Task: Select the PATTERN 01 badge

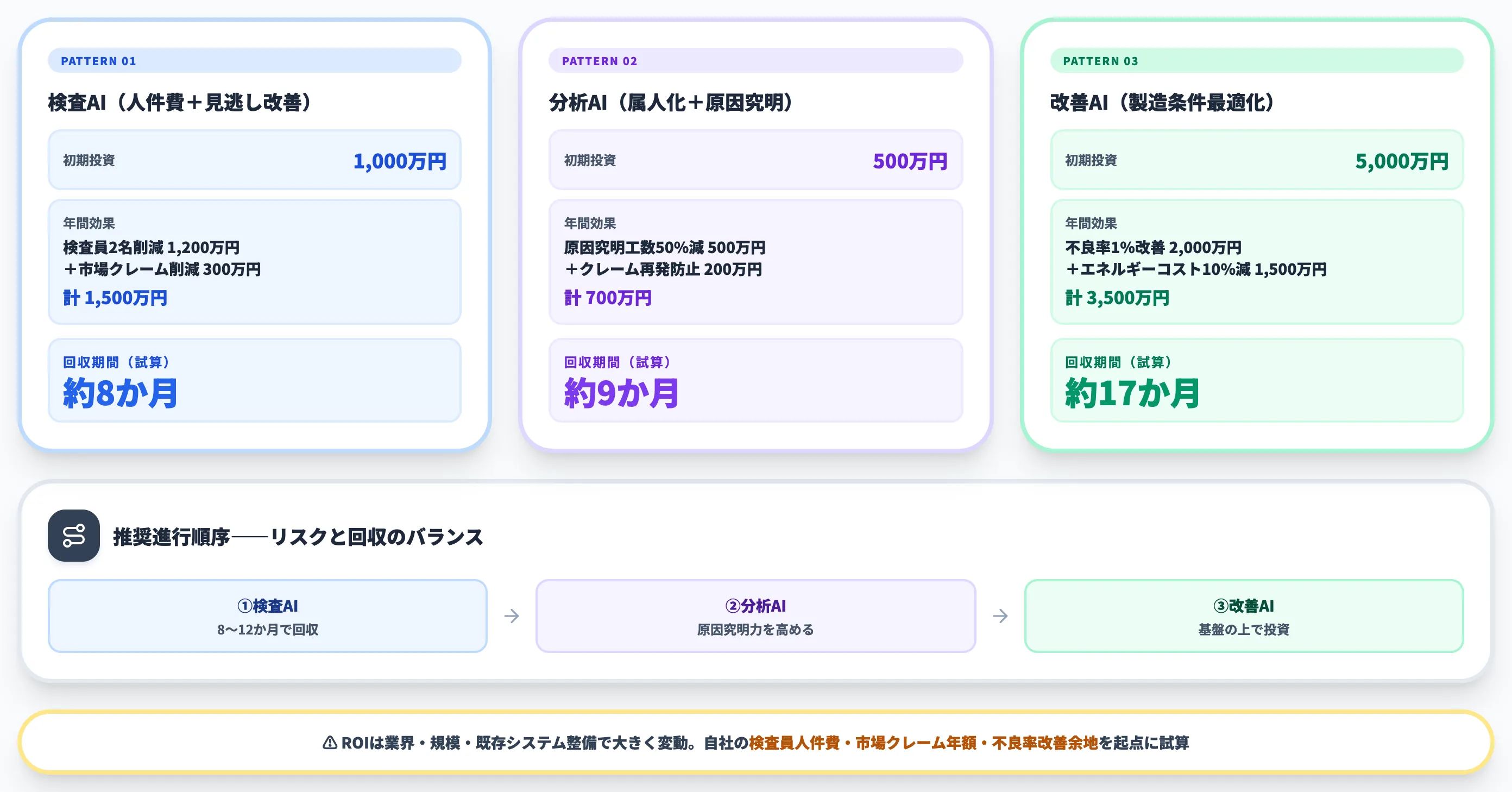Action: coord(254,60)
